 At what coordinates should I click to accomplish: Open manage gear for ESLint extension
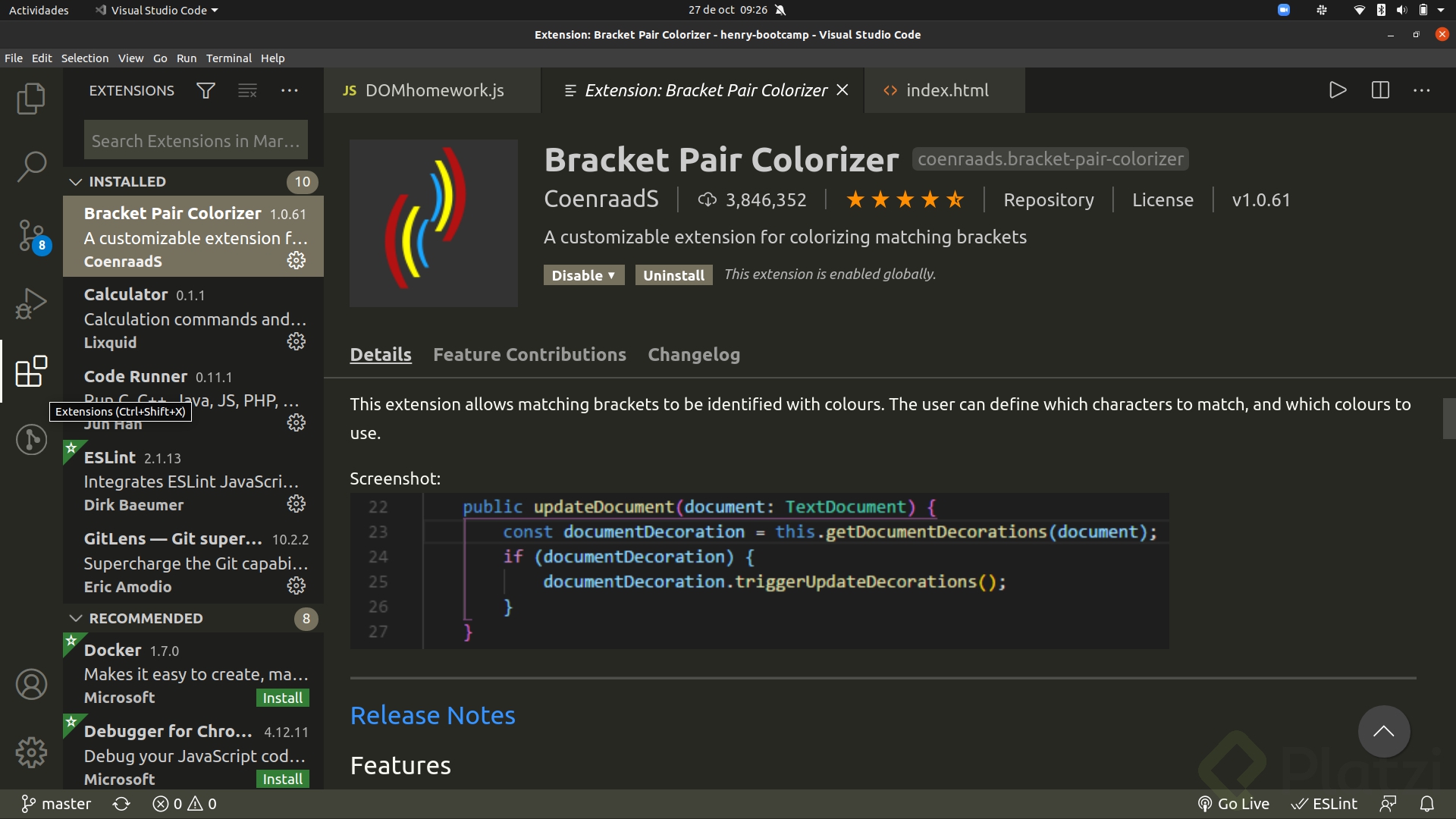(297, 504)
